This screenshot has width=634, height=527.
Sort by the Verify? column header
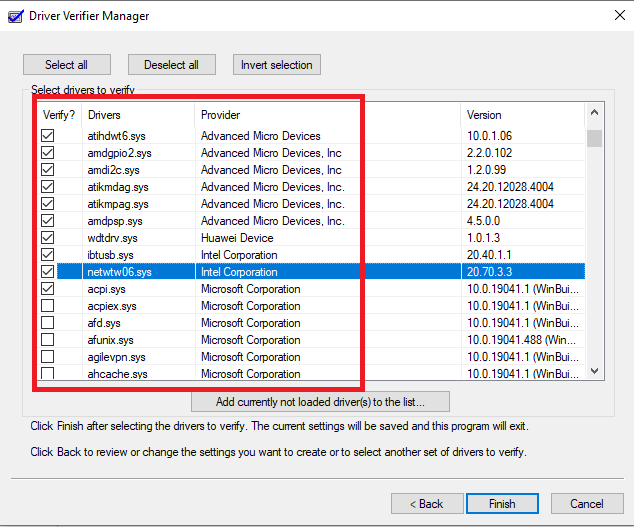click(59, 115)
